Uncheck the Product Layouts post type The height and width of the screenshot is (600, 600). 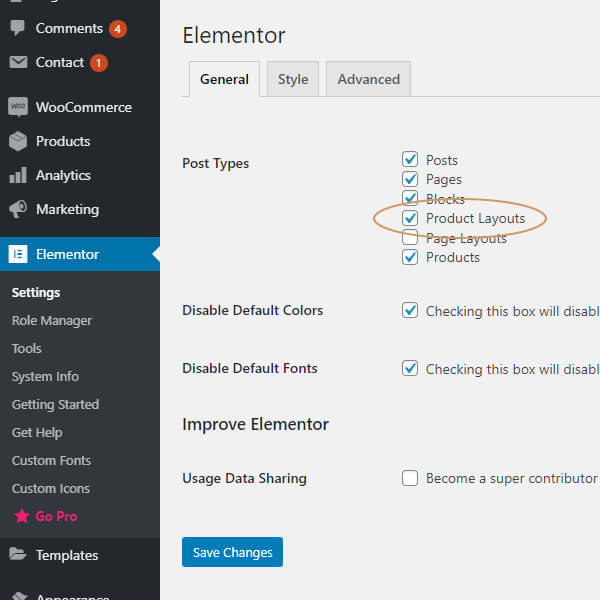410,218
